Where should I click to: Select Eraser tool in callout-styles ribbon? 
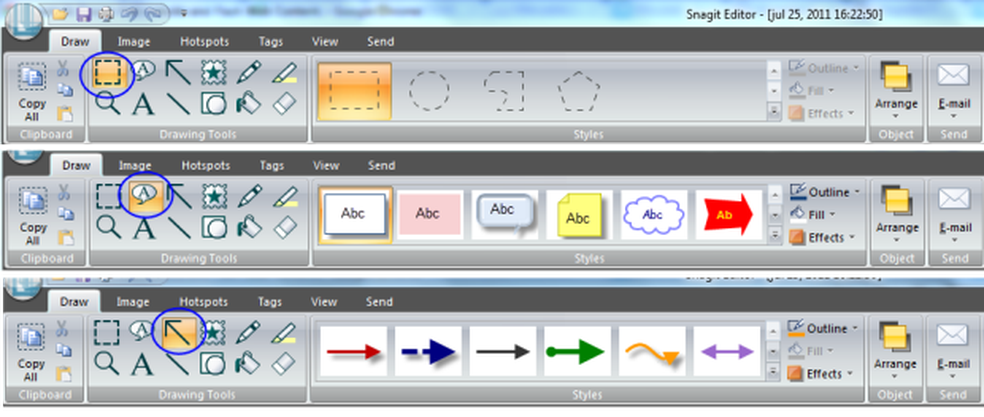coord(285,227)
